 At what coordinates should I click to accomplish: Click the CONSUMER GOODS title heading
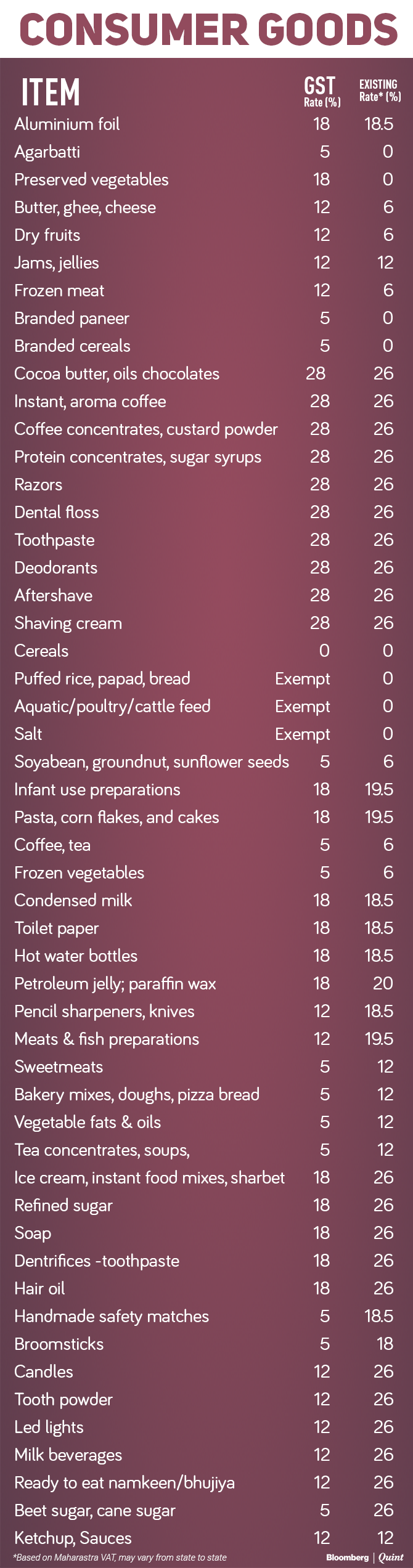pyautogui.click(x=208, y=30)
